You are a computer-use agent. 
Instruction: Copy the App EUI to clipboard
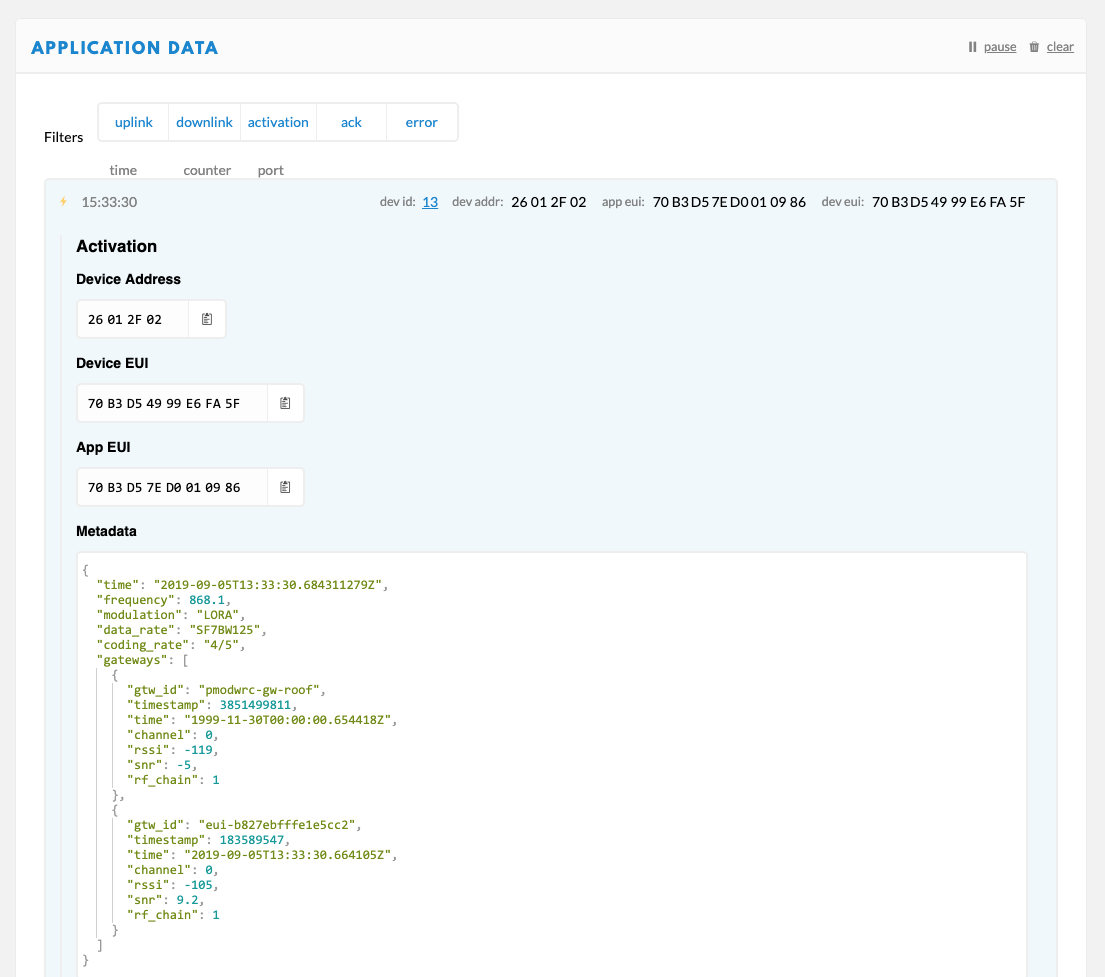285,487
